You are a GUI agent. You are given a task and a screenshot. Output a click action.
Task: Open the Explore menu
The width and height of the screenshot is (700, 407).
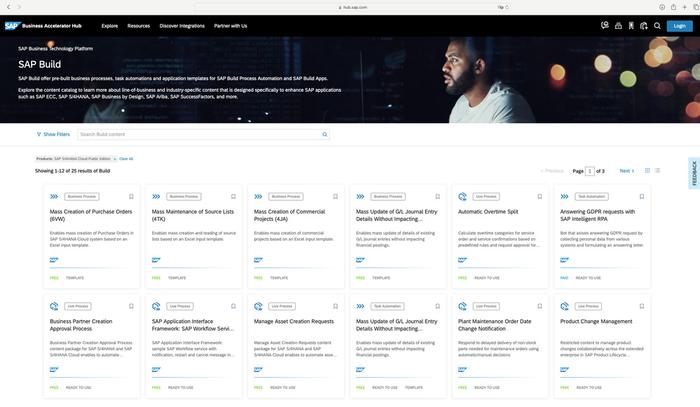[x=109, y=26]
